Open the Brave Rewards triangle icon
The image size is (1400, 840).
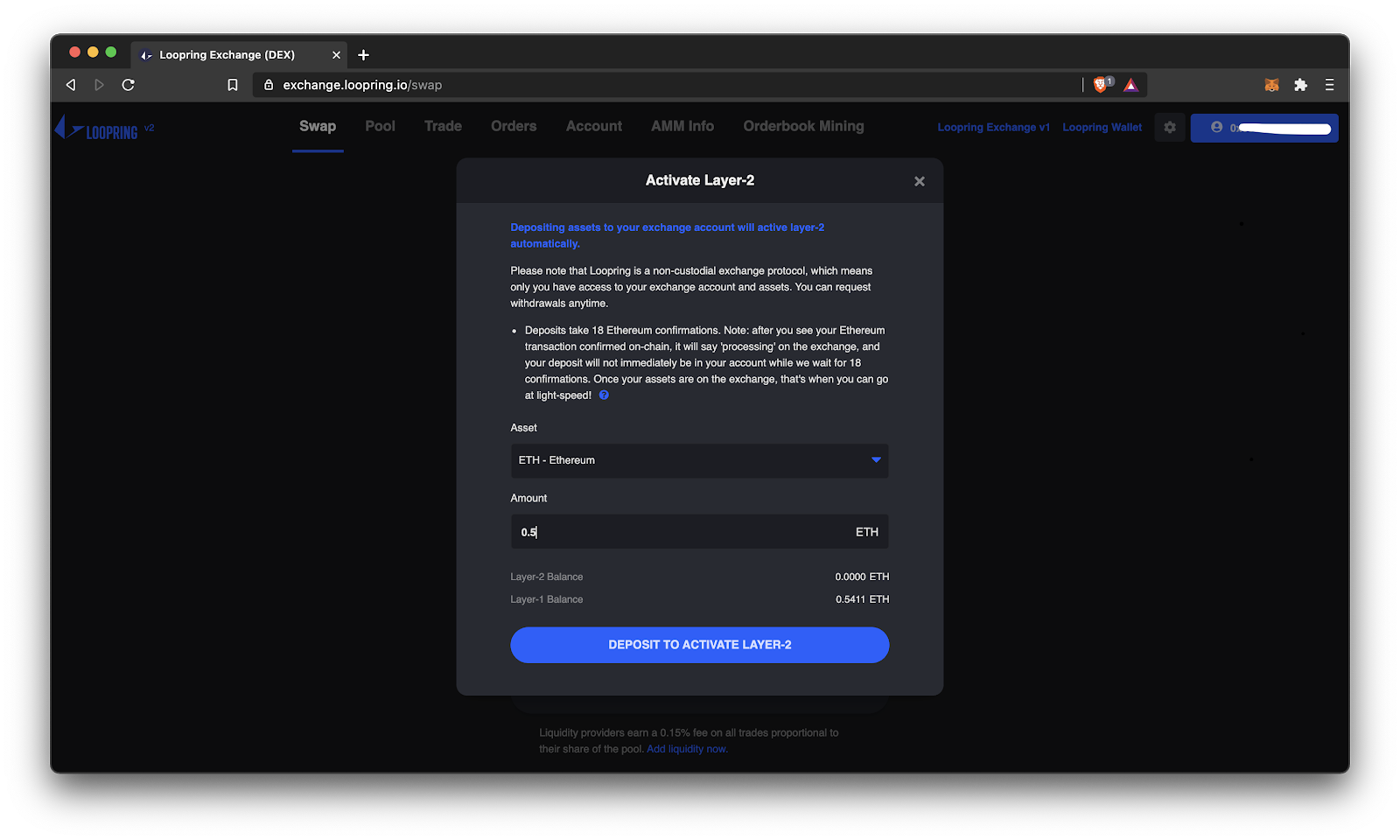click(1130, 85)
